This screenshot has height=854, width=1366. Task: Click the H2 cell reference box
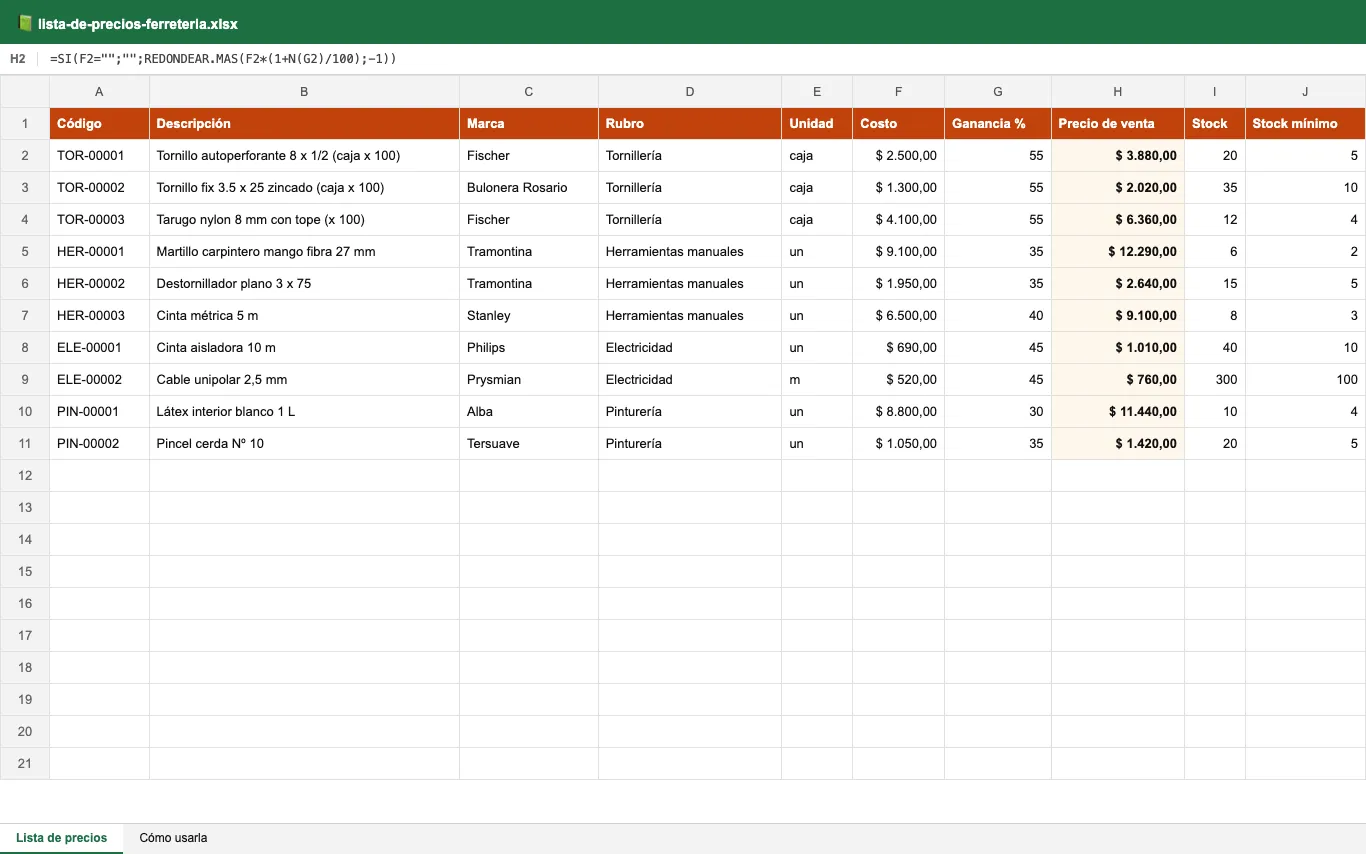point(18,59)
